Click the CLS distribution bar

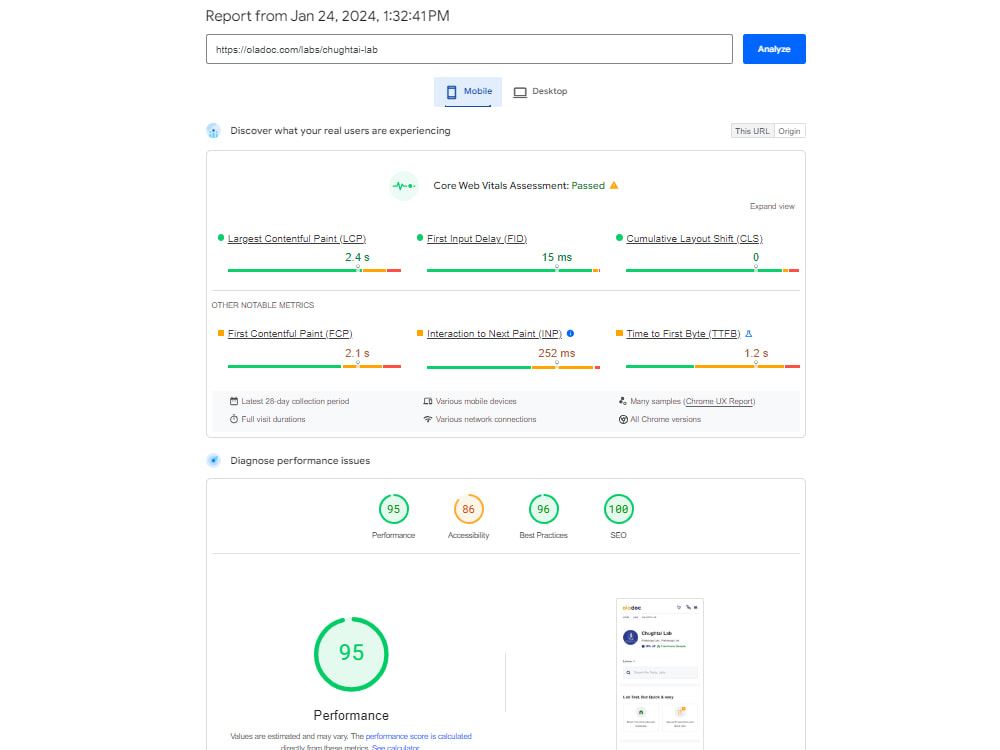coord(712,270)
